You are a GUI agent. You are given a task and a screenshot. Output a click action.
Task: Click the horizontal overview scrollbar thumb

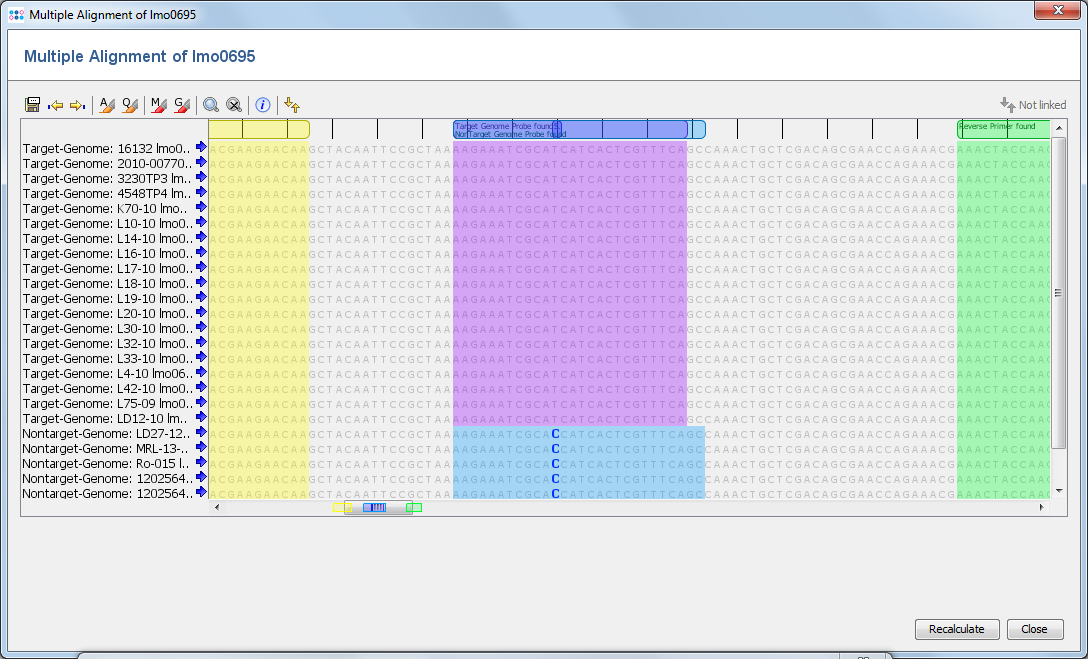point(378,508)
